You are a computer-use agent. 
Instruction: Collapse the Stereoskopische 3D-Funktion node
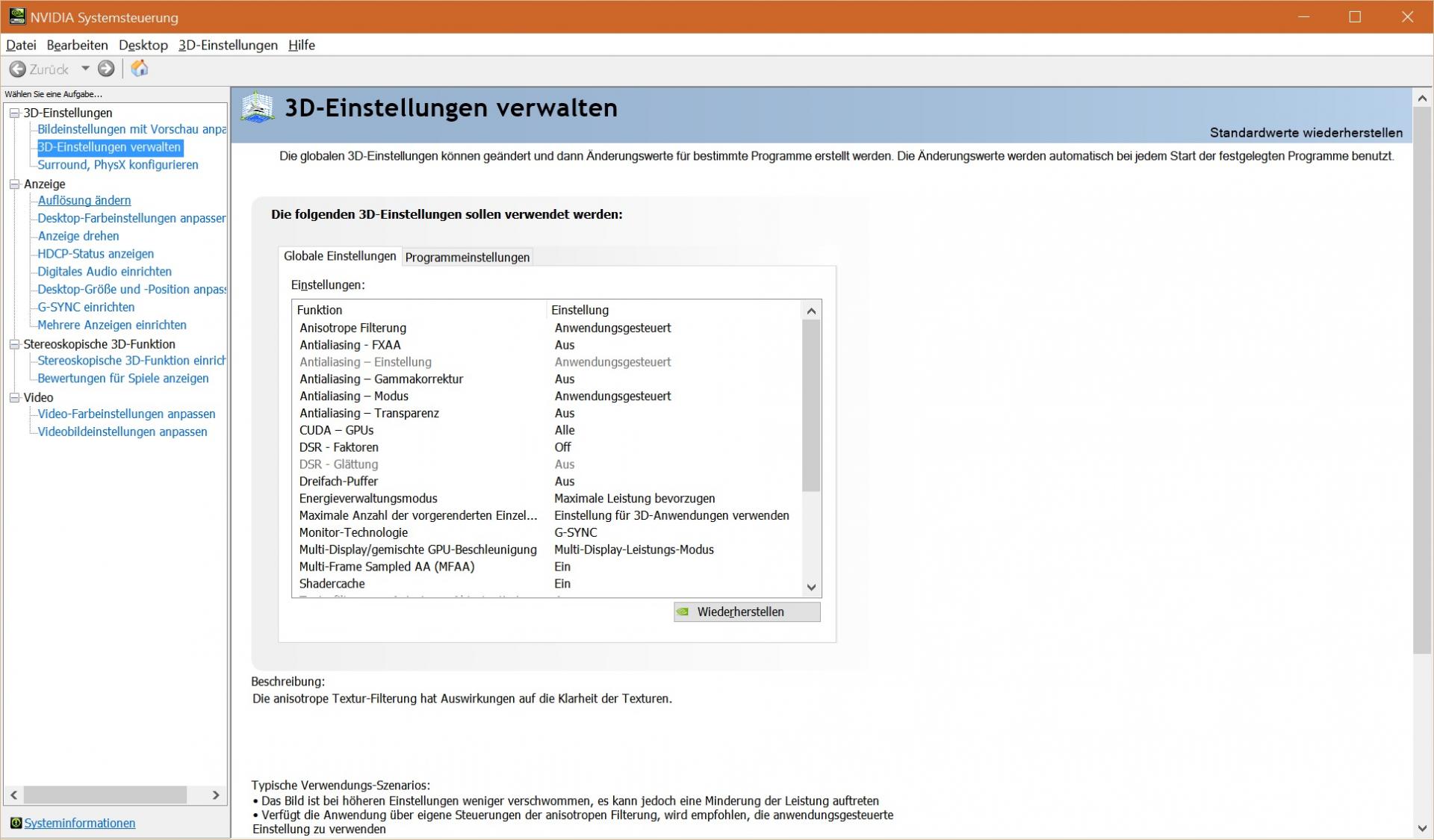(14, 344)
